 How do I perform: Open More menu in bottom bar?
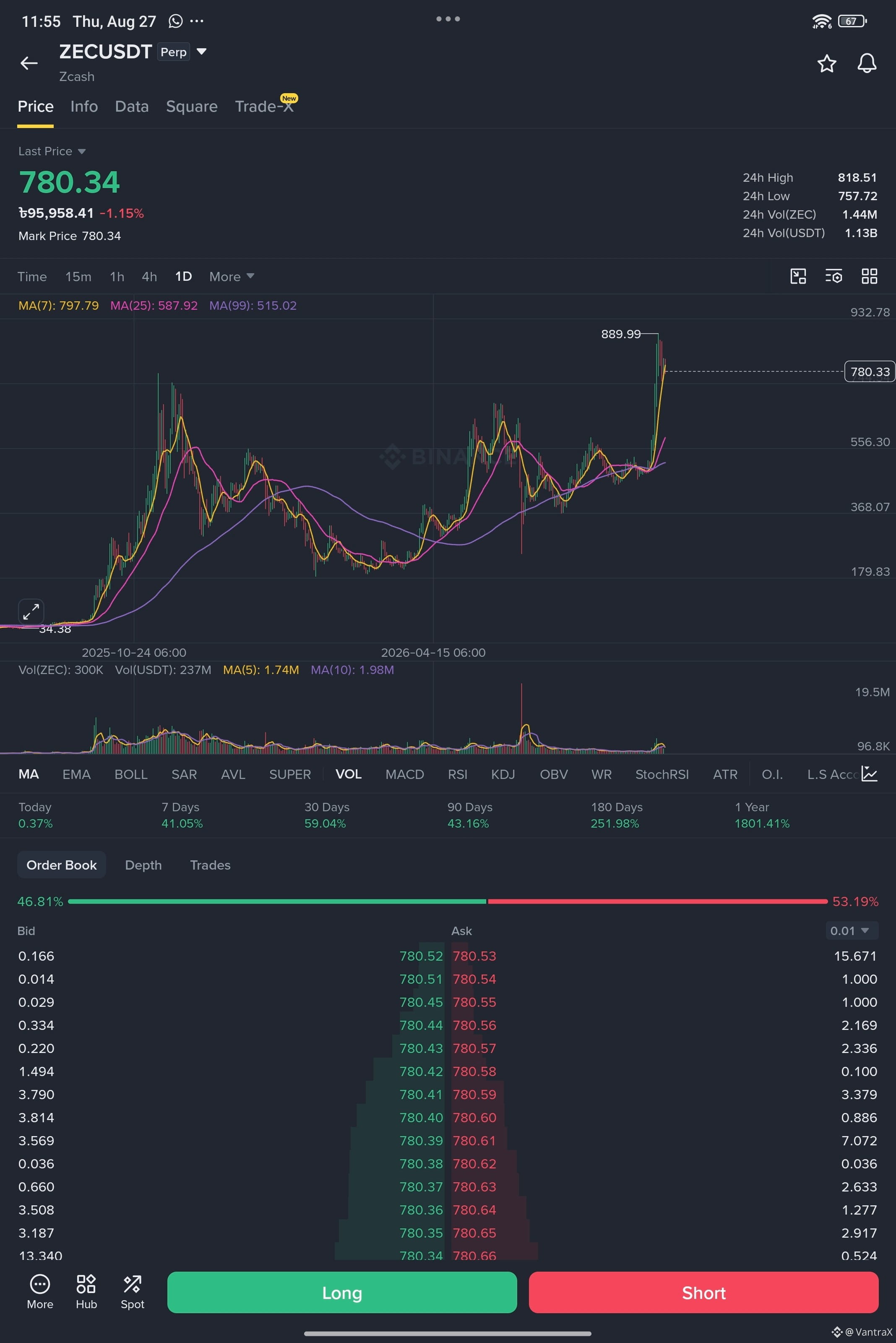[40, 1292]
